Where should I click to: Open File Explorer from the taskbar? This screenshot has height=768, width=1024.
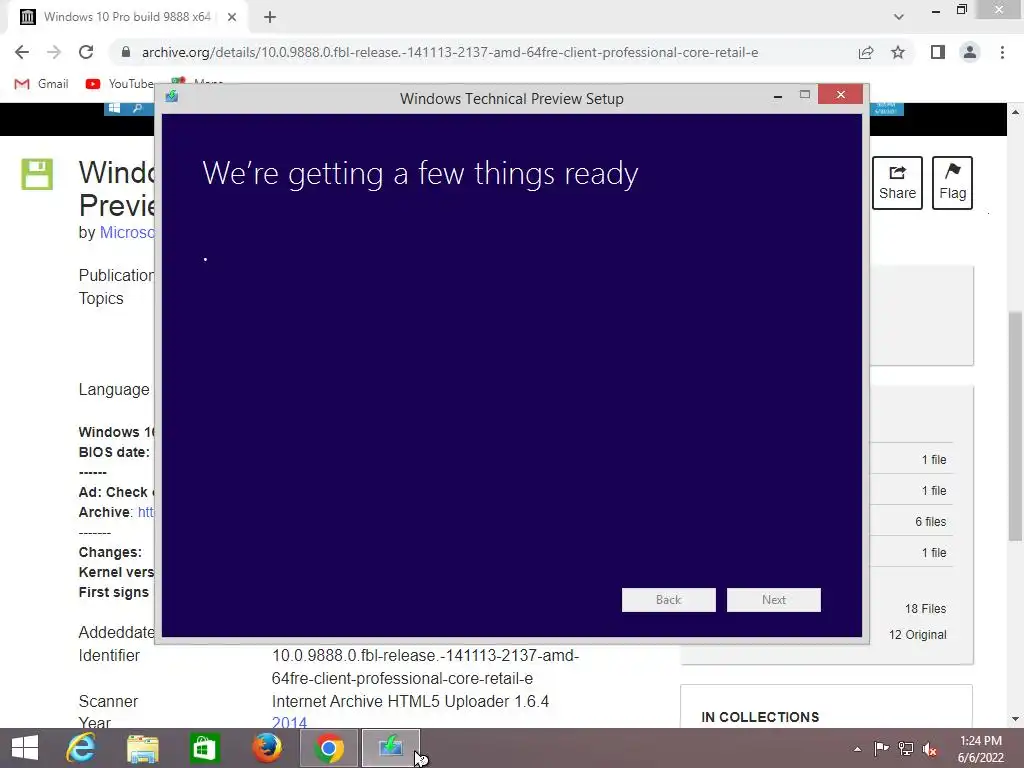[x=142, y=748]
